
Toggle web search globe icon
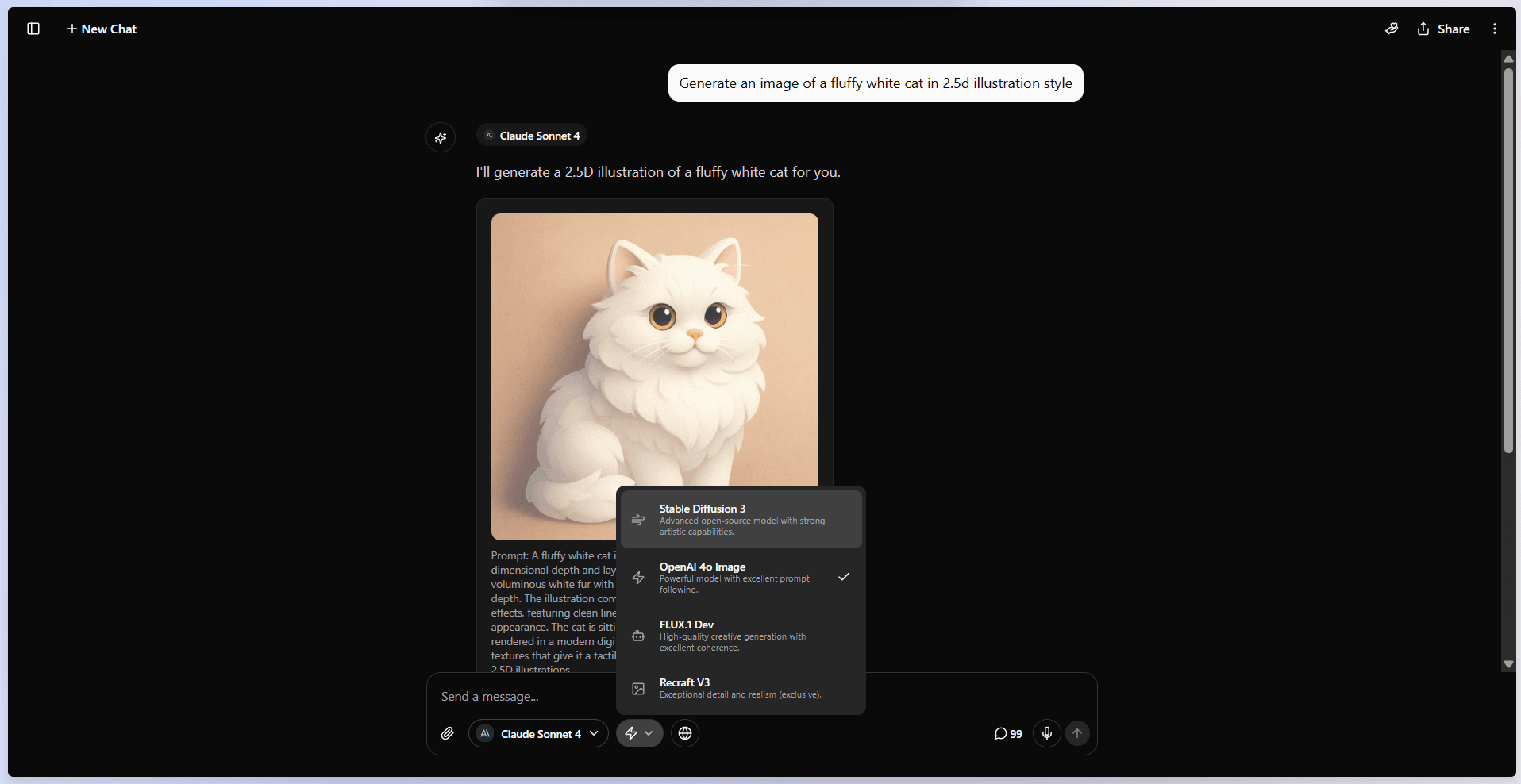coord(685,733)
